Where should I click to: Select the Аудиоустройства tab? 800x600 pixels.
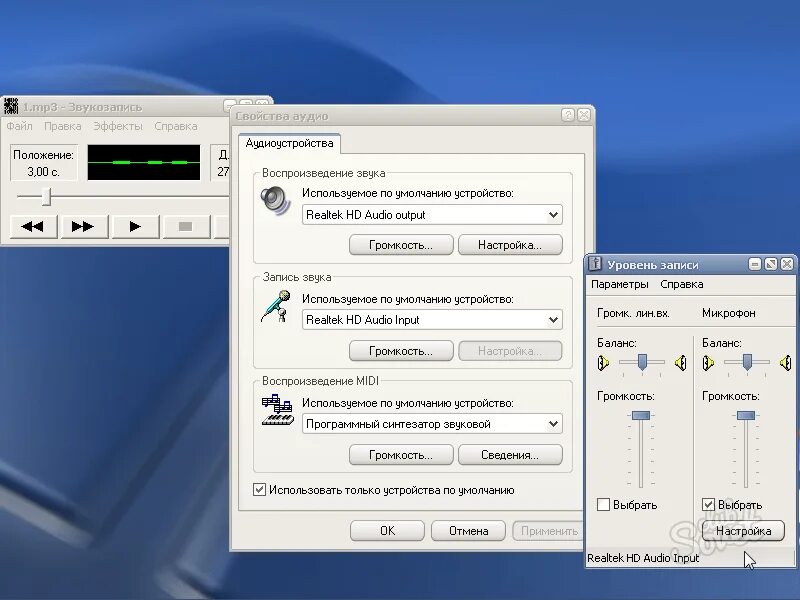289,143
